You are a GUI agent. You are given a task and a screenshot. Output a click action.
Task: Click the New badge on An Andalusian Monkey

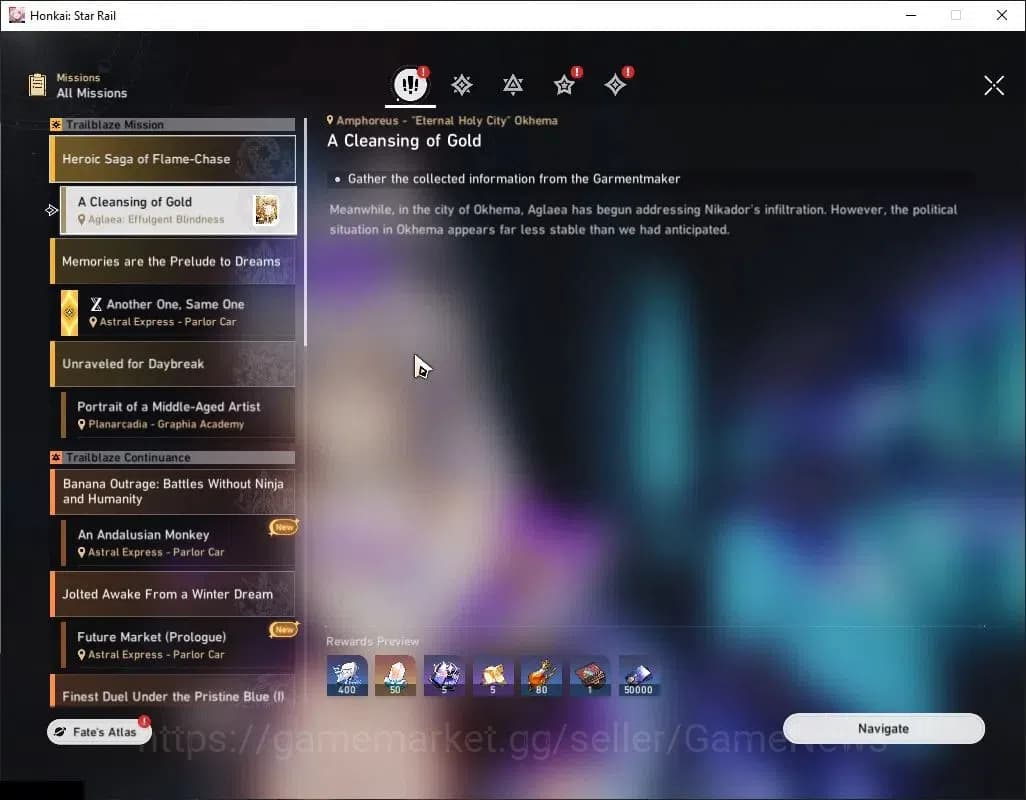pos(284,527)
